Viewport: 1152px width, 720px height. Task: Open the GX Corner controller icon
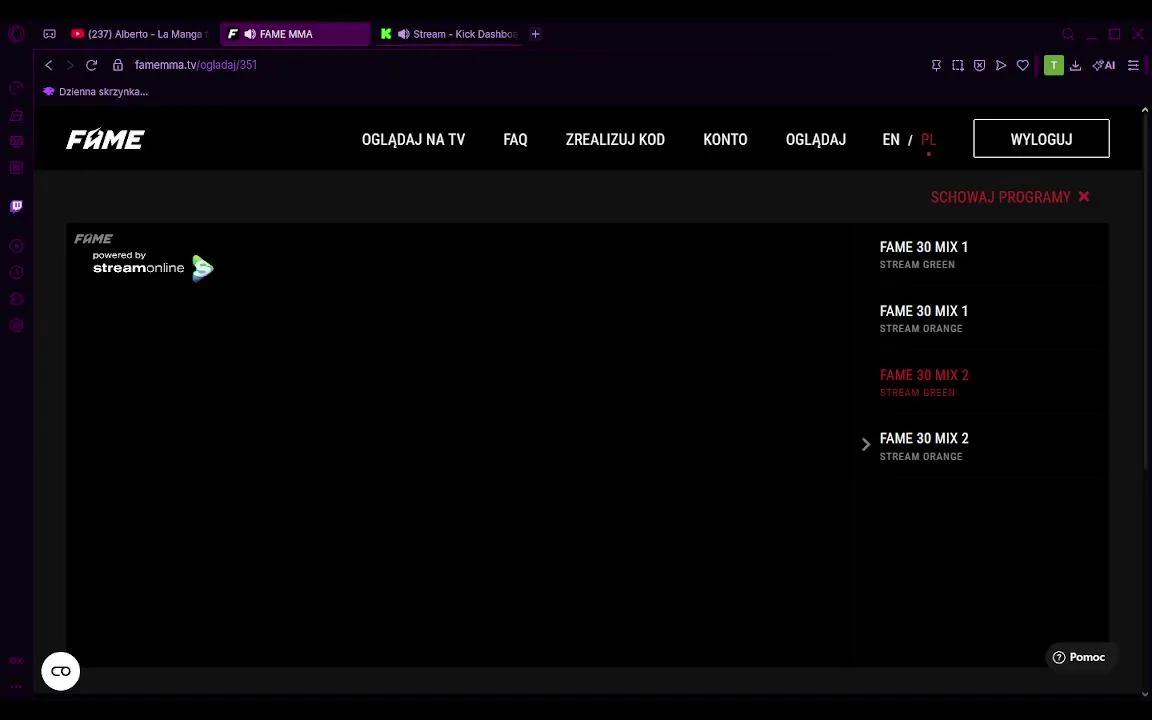tap(49, 34)
